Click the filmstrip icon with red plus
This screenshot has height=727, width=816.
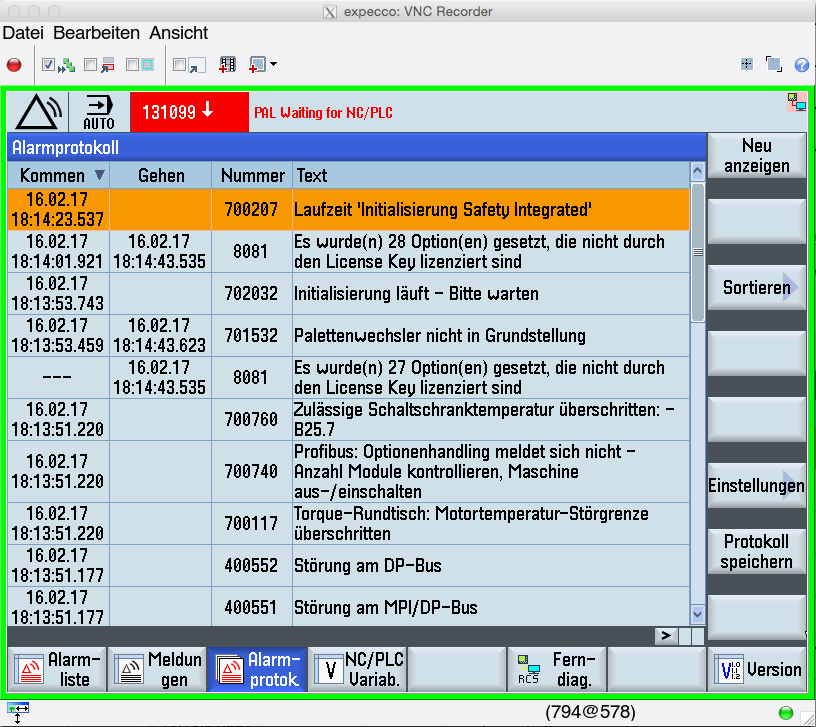coord(227,65)
